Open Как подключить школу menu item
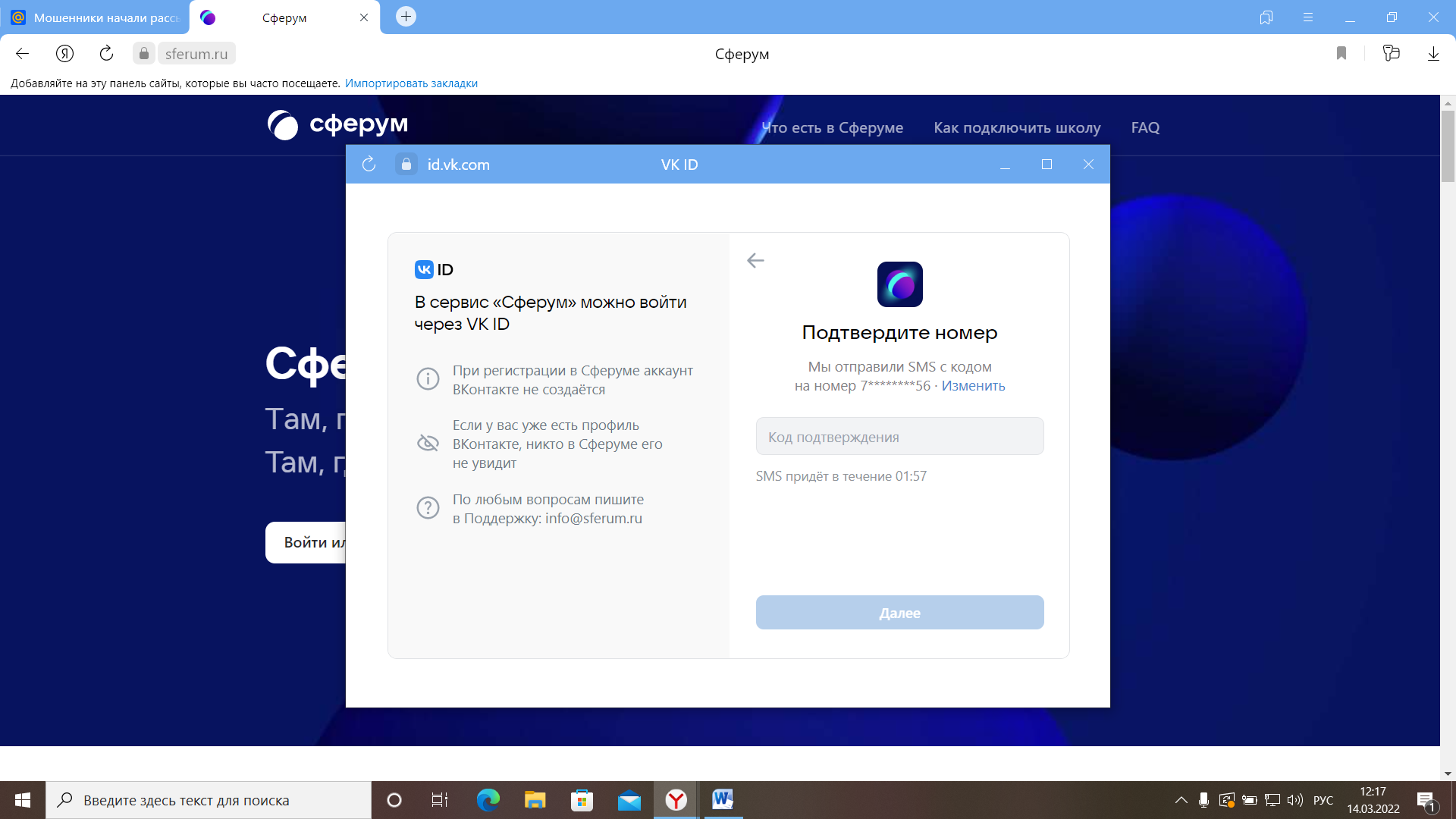The image size is (1456, 819). click(x=1017, y=127)
